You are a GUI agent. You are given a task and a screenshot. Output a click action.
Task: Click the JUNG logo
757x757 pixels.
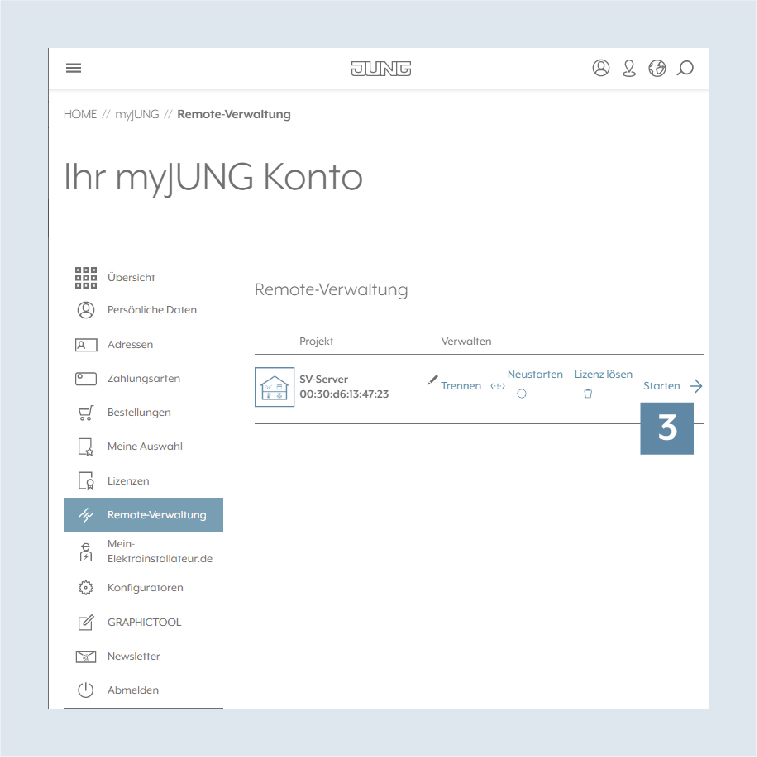pyautogui.click(x=380, y=69)
